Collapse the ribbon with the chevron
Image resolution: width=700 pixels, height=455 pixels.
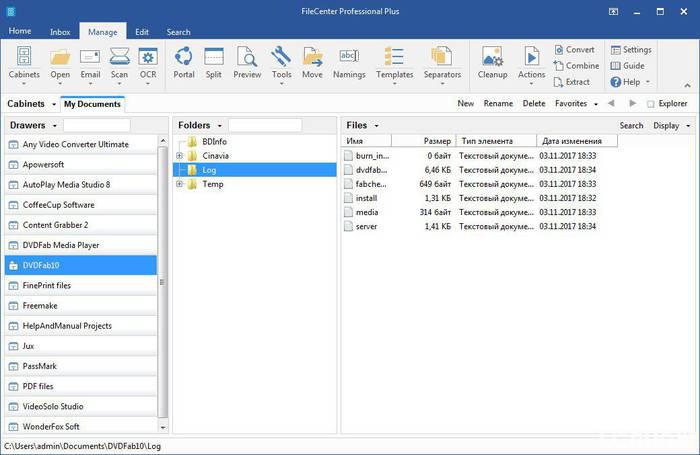687,85
